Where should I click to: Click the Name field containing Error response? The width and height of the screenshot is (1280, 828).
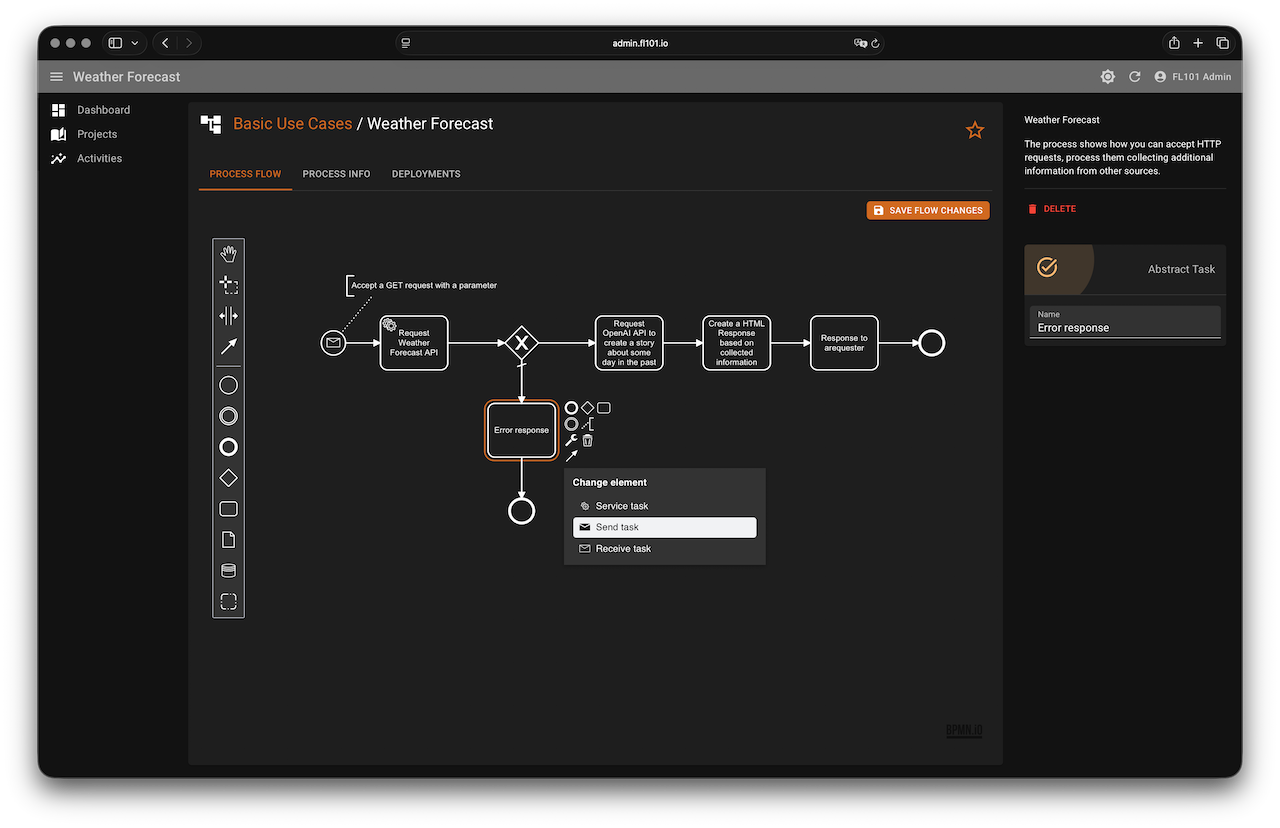tap(1125, 328)
